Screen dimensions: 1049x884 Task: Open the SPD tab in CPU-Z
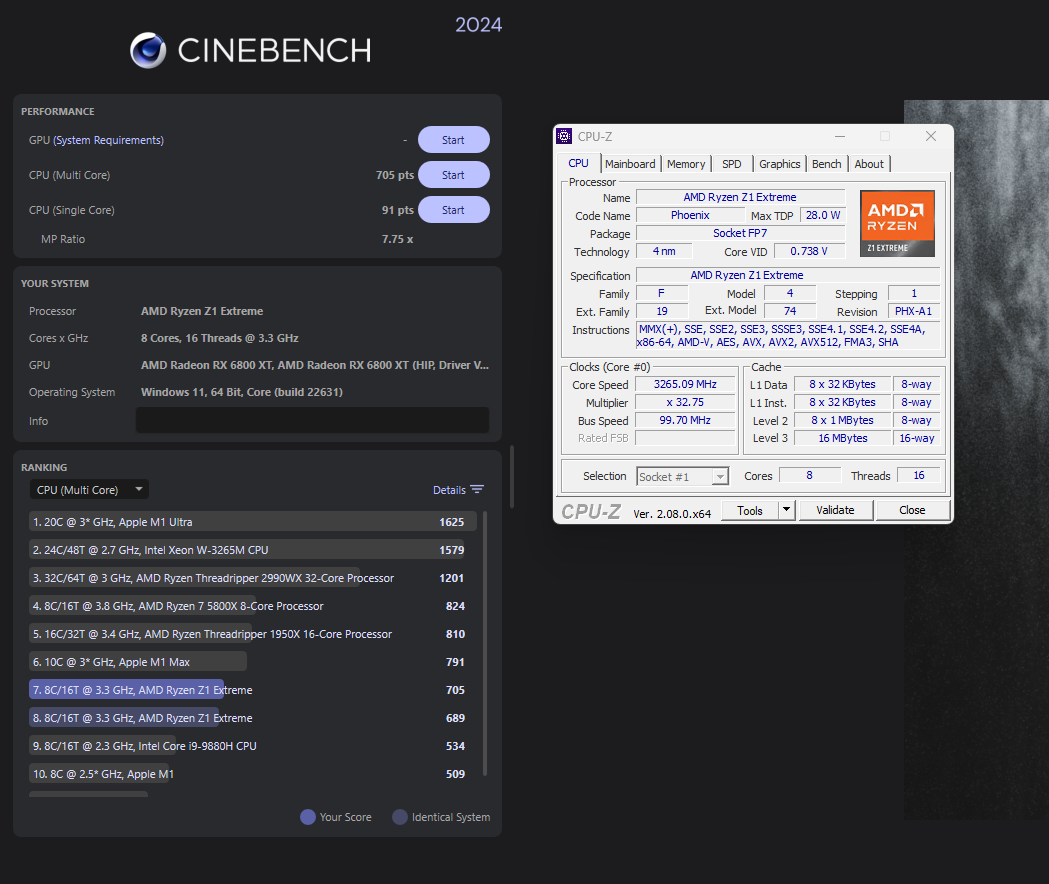click(732, 163)
